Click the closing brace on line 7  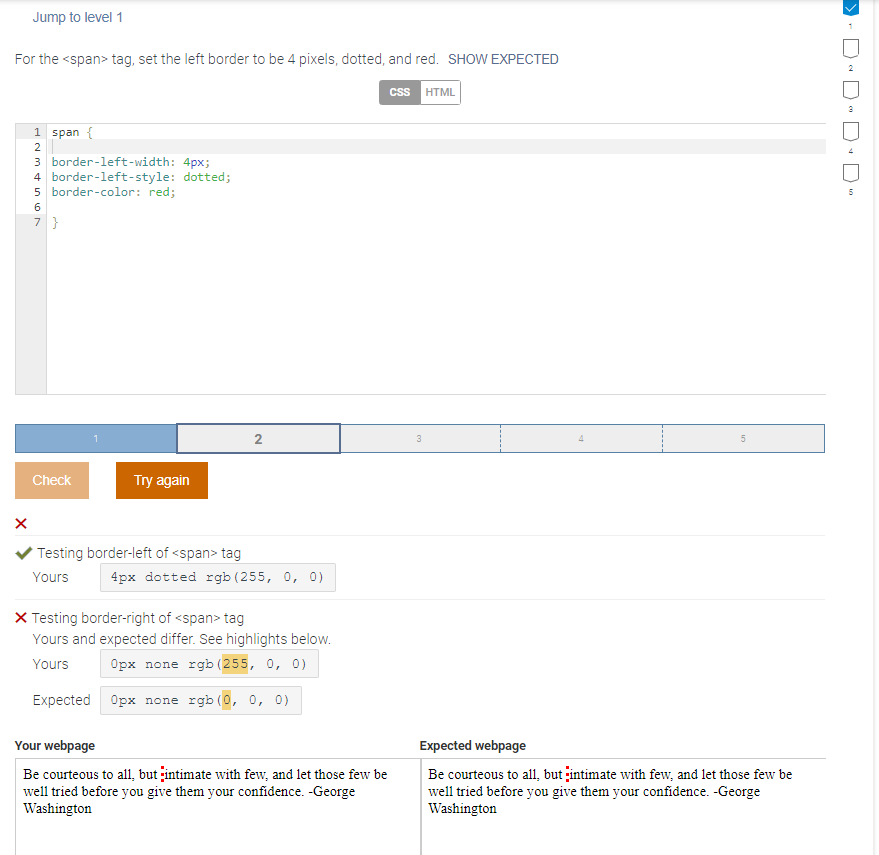click(55, 223)
